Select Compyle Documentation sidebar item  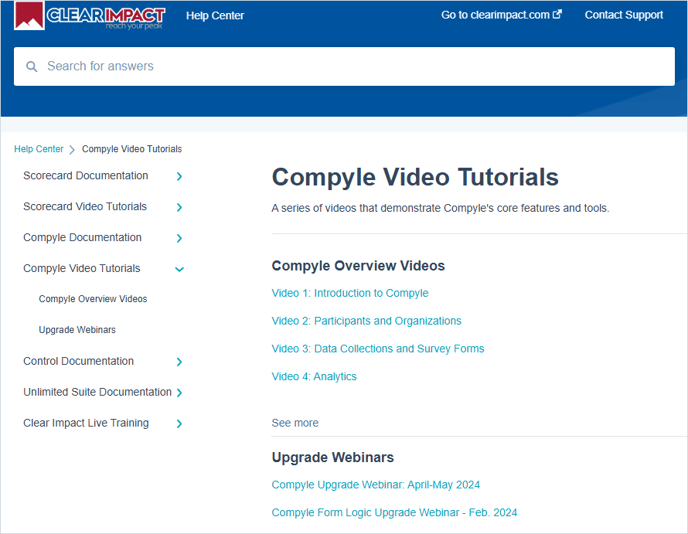point(82,237)
